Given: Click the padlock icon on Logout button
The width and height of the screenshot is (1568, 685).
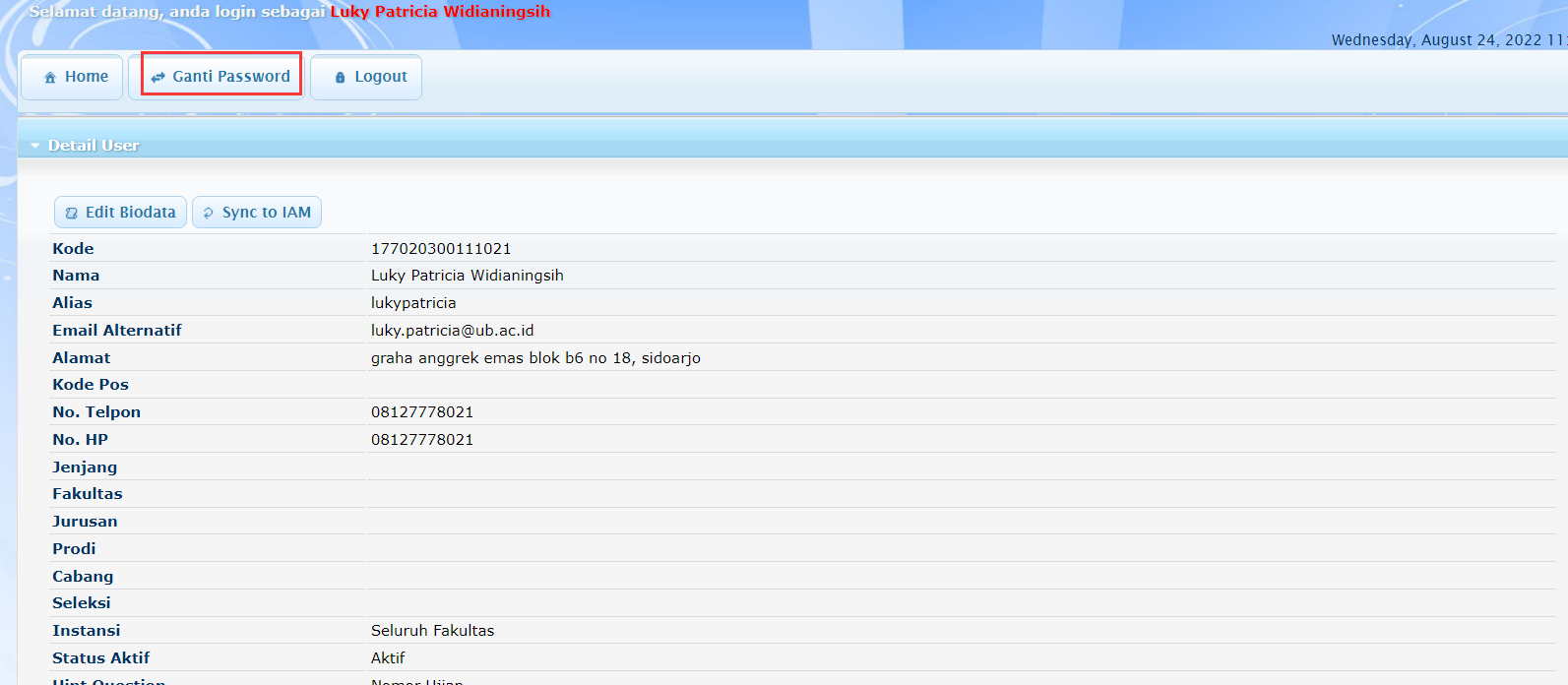Looking at the screenshot, I should click(341, 78).
